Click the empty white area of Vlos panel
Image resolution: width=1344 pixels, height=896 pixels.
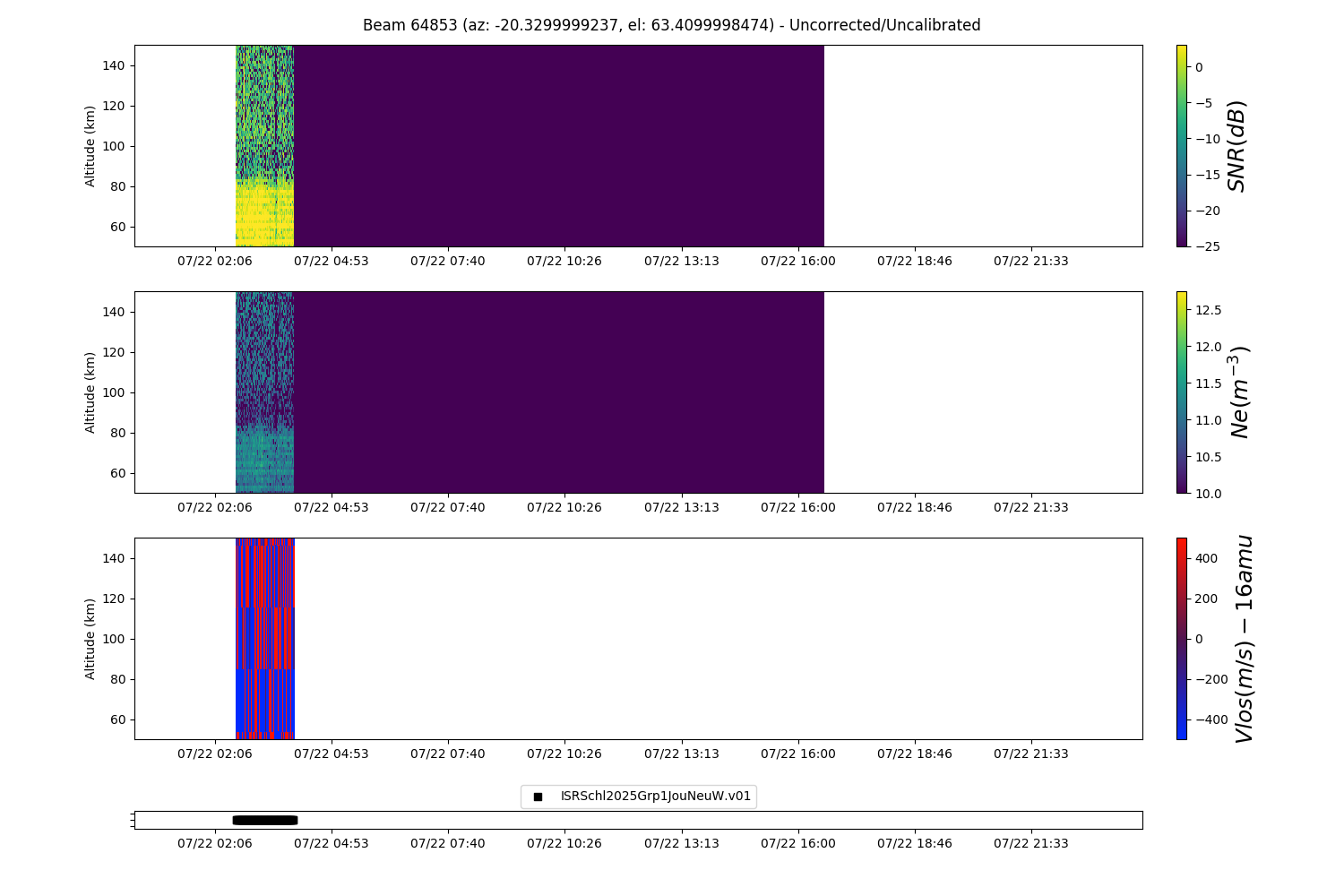tap(717, 638)
